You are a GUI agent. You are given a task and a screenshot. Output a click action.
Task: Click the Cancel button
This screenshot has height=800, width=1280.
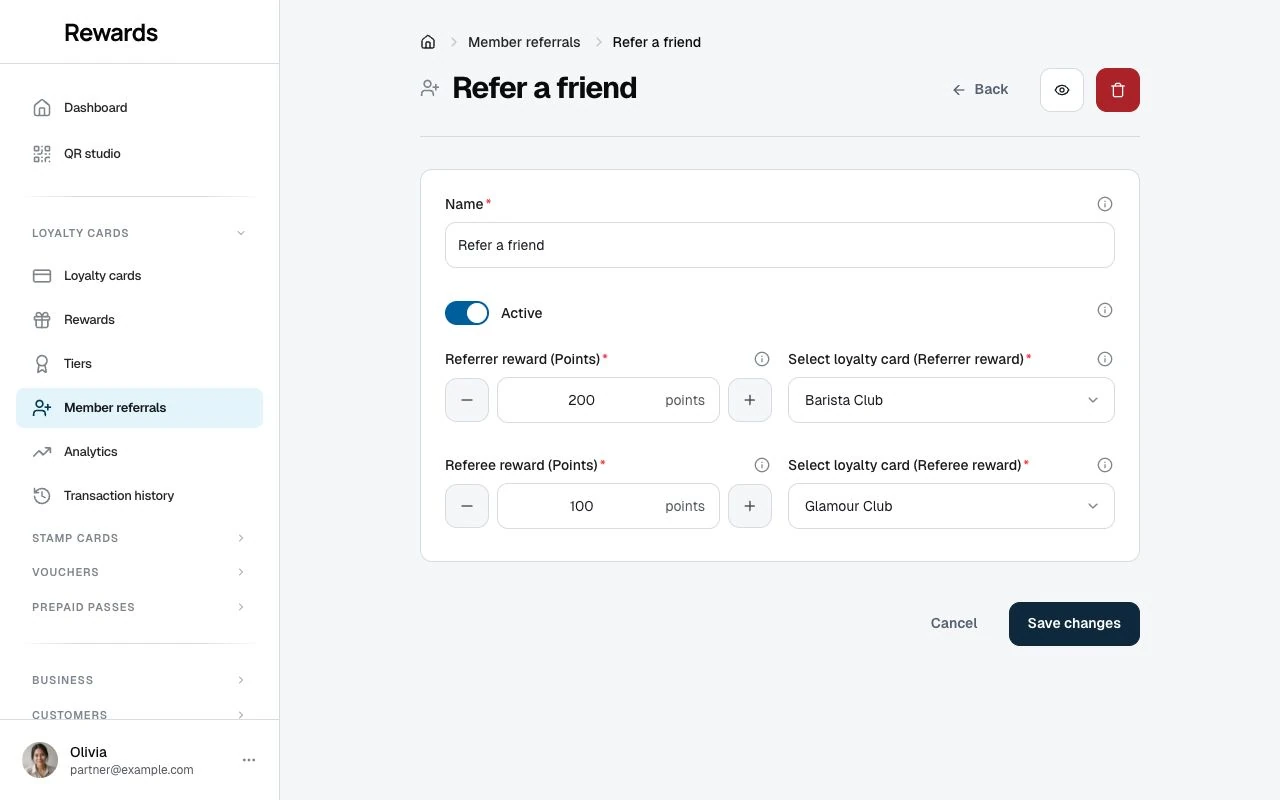[x=954, y=624]
